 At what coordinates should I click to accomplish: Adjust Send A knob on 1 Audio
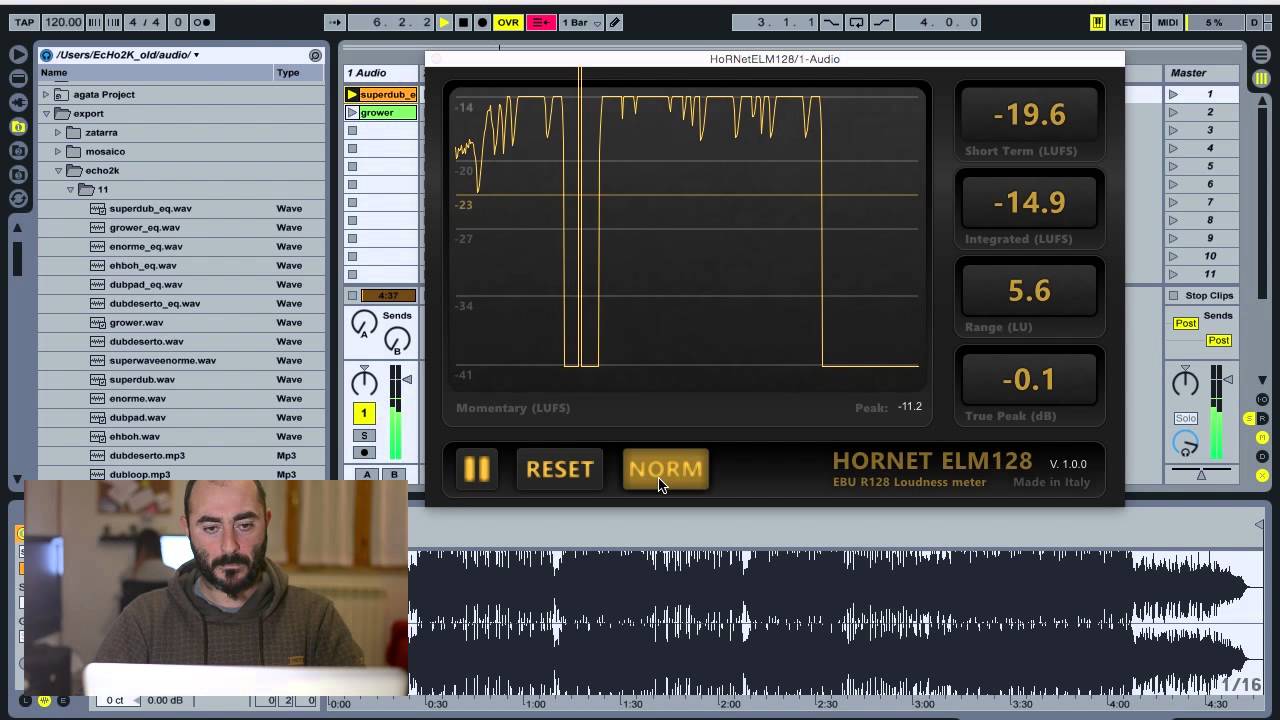click(364, 323)
